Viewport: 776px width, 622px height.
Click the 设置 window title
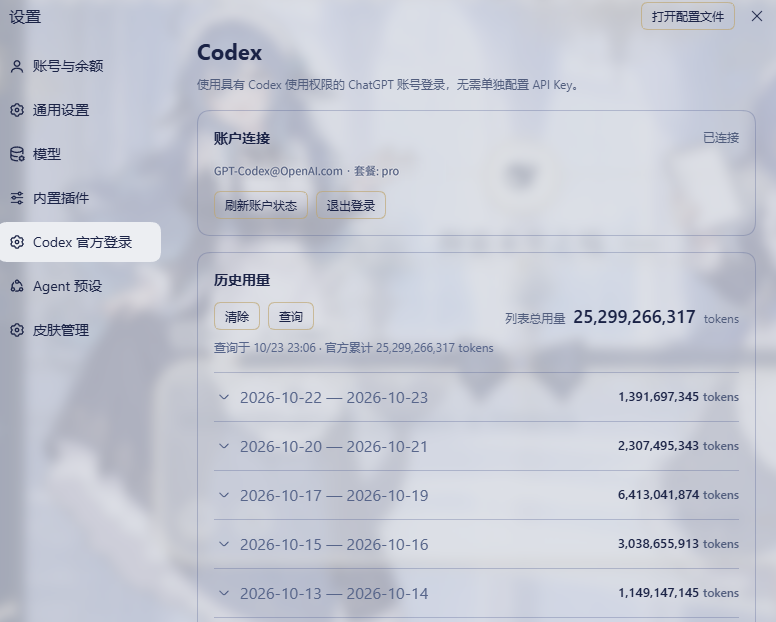pyautogui.click(x=25, y=17)
